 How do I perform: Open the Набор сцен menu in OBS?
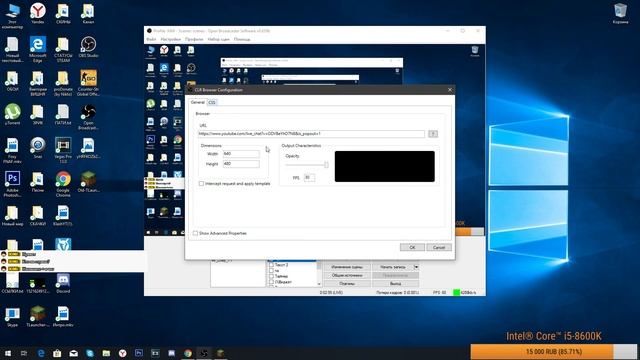218,39
